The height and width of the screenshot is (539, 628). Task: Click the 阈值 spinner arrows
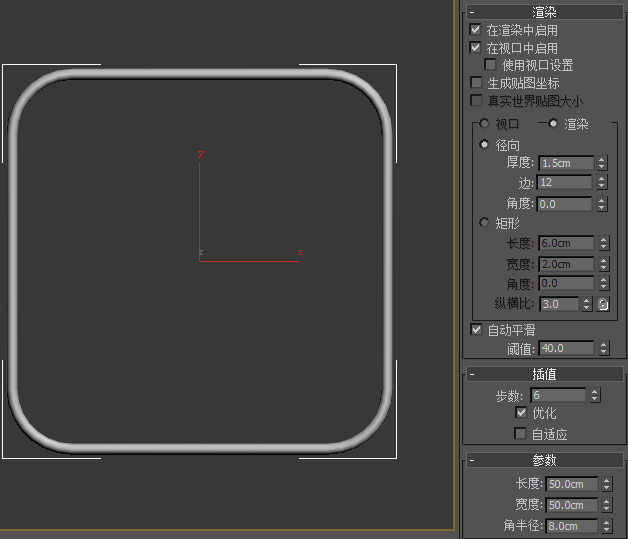coord(604,348)
